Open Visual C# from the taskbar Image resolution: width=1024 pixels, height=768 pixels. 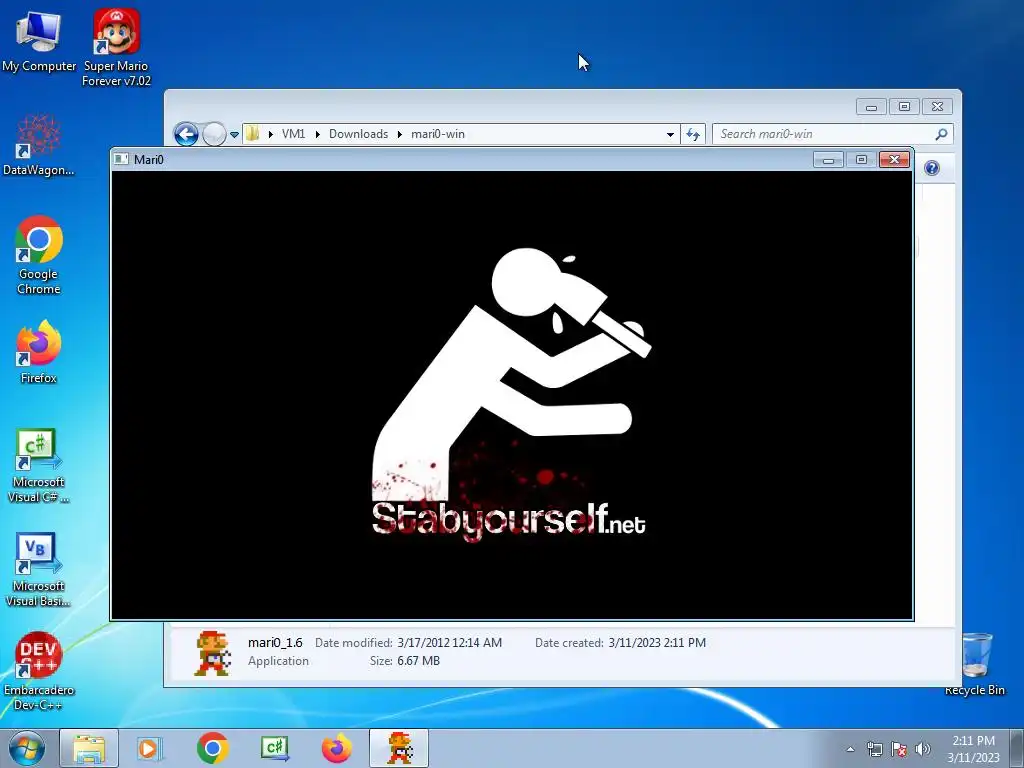(275, 748)
